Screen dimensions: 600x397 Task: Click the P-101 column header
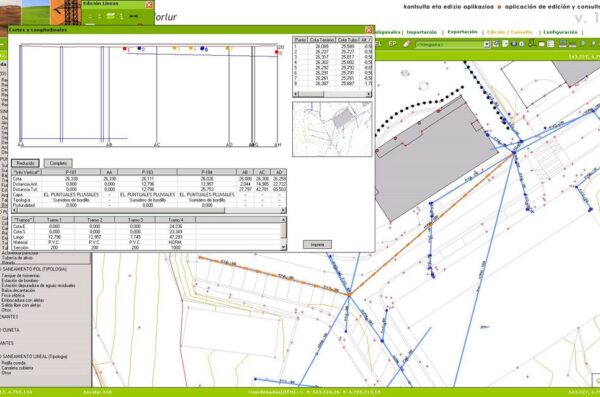[71, 172]
